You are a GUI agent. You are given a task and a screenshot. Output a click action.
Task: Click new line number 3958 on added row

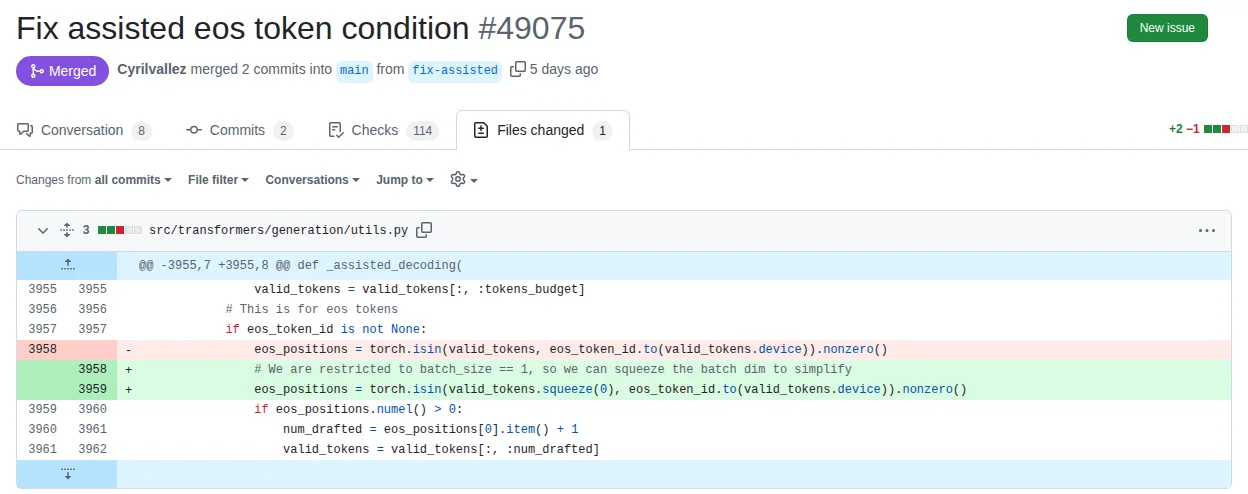coord(92,369)
